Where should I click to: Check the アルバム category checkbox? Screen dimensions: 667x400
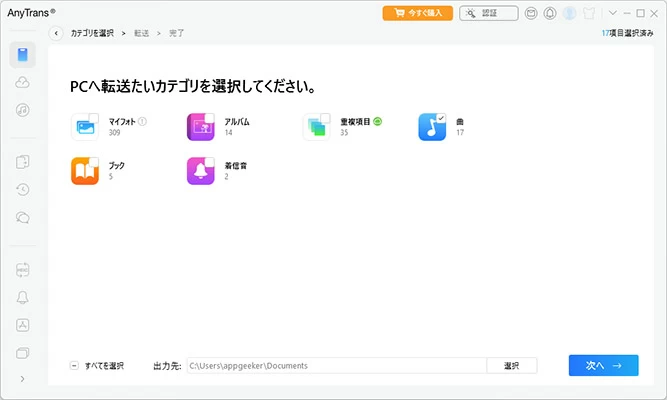point(209,118)
